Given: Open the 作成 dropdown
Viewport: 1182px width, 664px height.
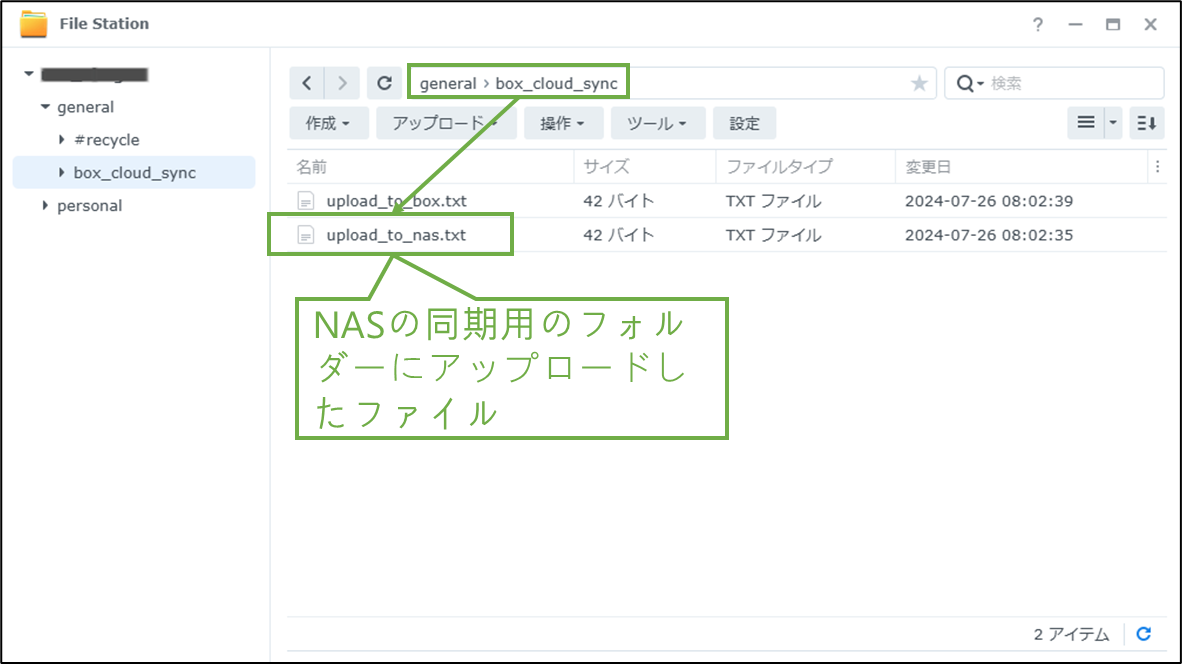Looking at the screenshot, I should [x=328, y=122].
